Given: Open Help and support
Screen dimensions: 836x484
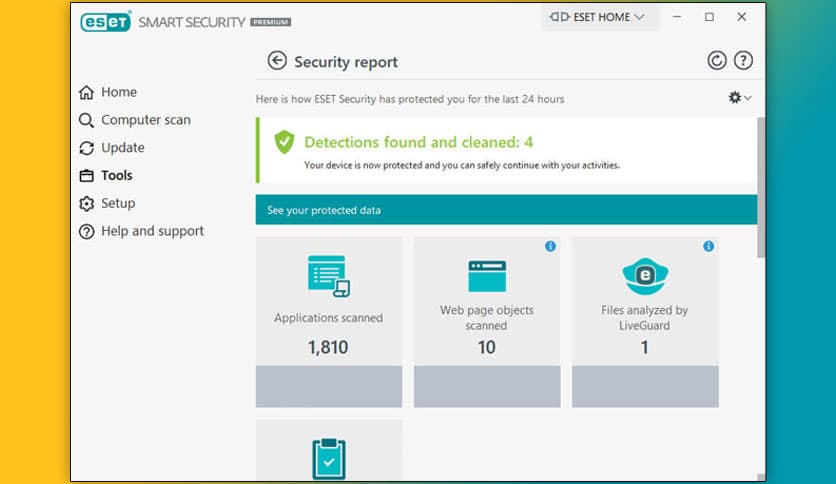Looking at the screenshot, I should (x=152, y=231).
